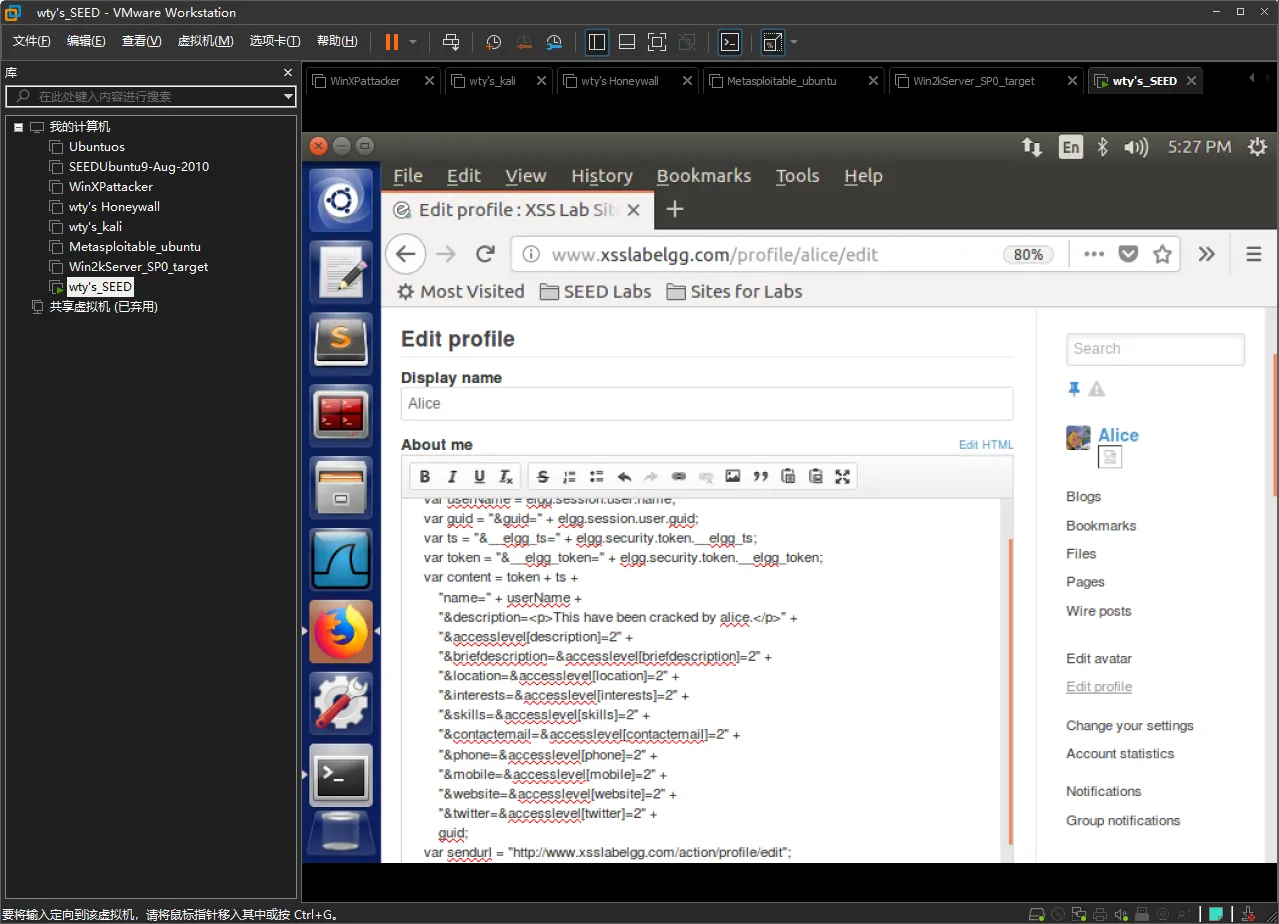Enter full screen mode in VMware
This screenshot has width=1279, height=924.
tap(657, 42)
